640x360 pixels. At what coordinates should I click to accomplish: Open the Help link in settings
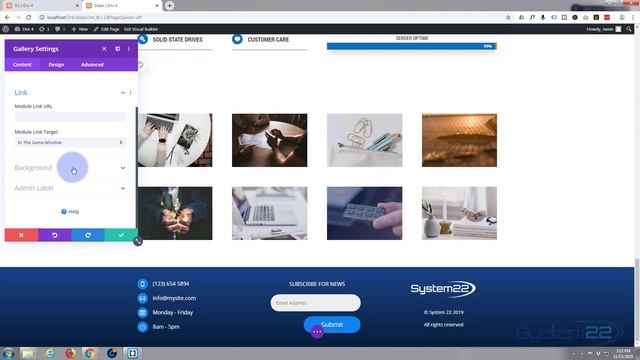pyautogui.click(x=70, y=211)
